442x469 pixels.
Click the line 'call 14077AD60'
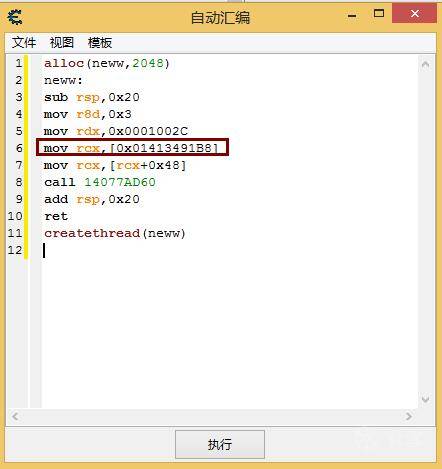(100, 182)
